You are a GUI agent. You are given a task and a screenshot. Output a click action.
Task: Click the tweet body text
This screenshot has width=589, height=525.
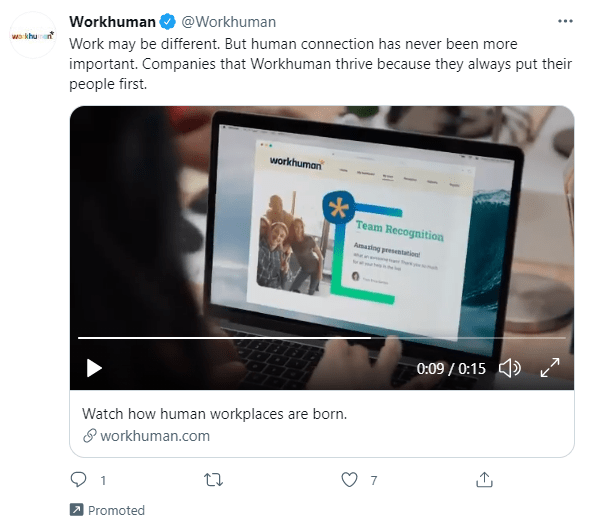coord(320,64)
